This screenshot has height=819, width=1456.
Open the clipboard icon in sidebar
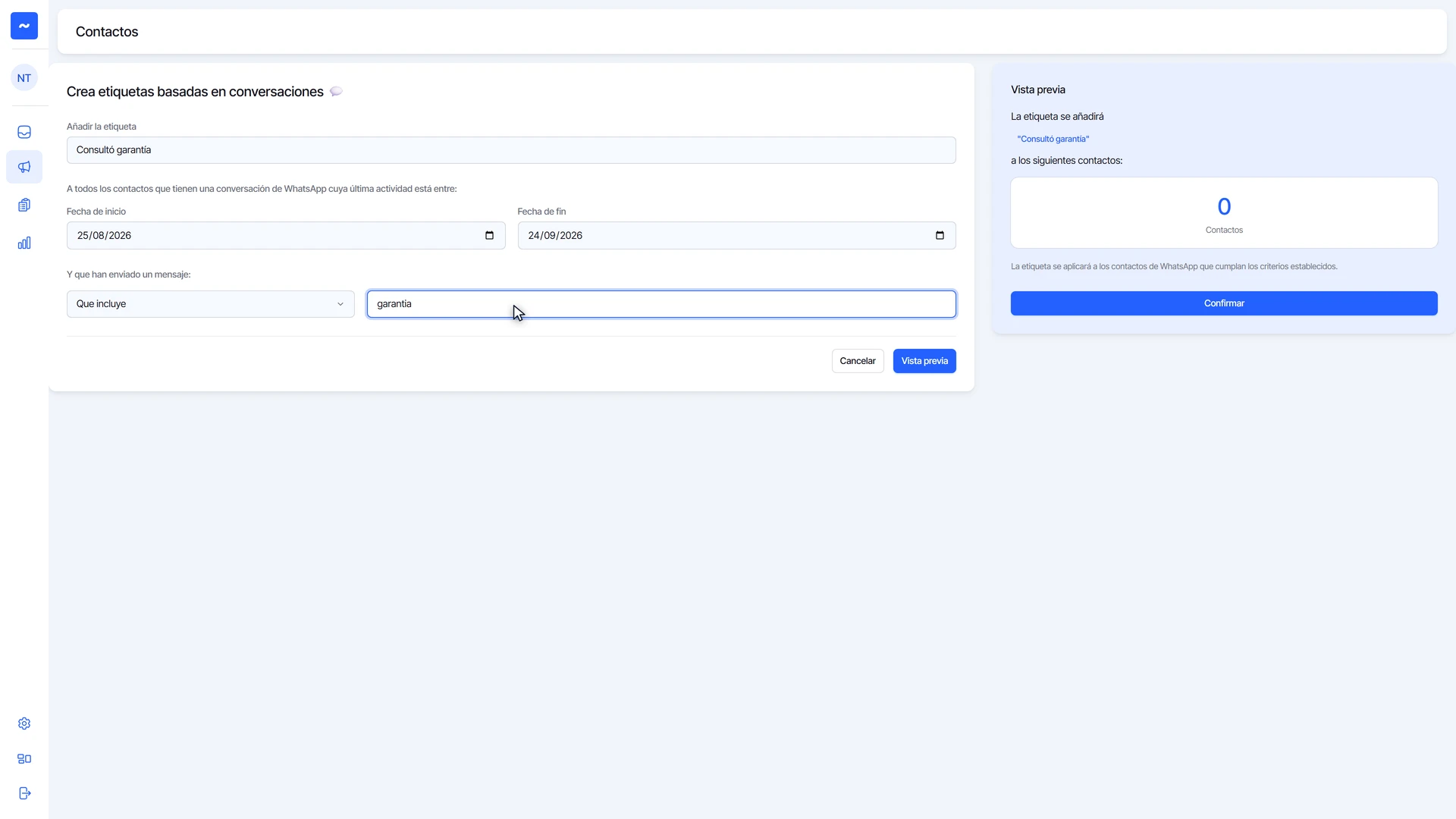click(x=24, y=205)
